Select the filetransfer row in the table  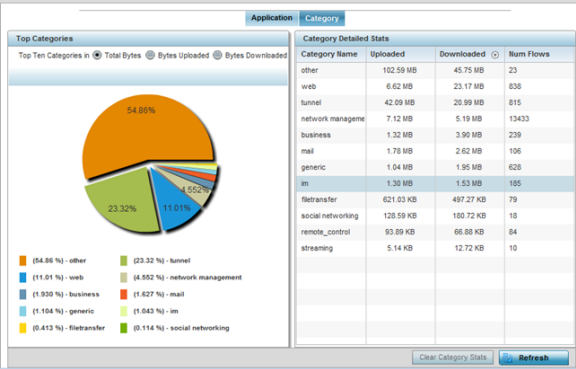point(435,200)
